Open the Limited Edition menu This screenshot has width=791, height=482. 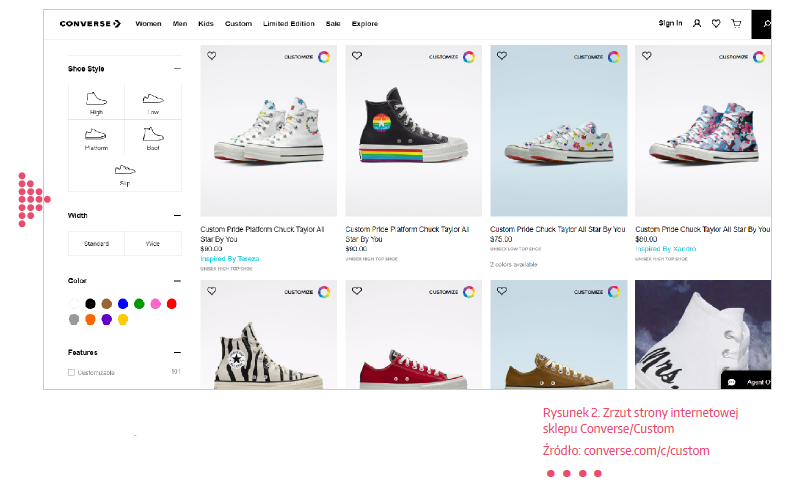point(289,24)
